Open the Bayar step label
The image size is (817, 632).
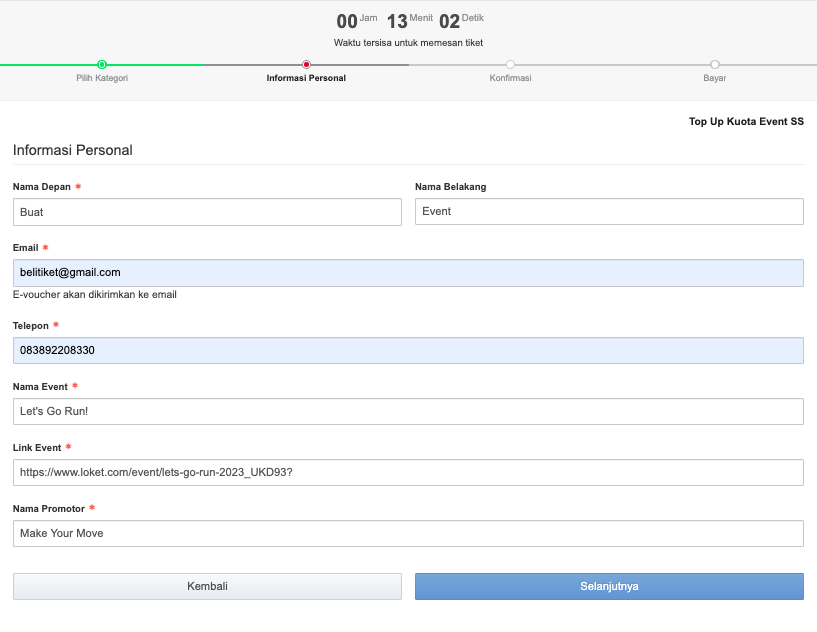pyautogui.click(x=714, y=78)
